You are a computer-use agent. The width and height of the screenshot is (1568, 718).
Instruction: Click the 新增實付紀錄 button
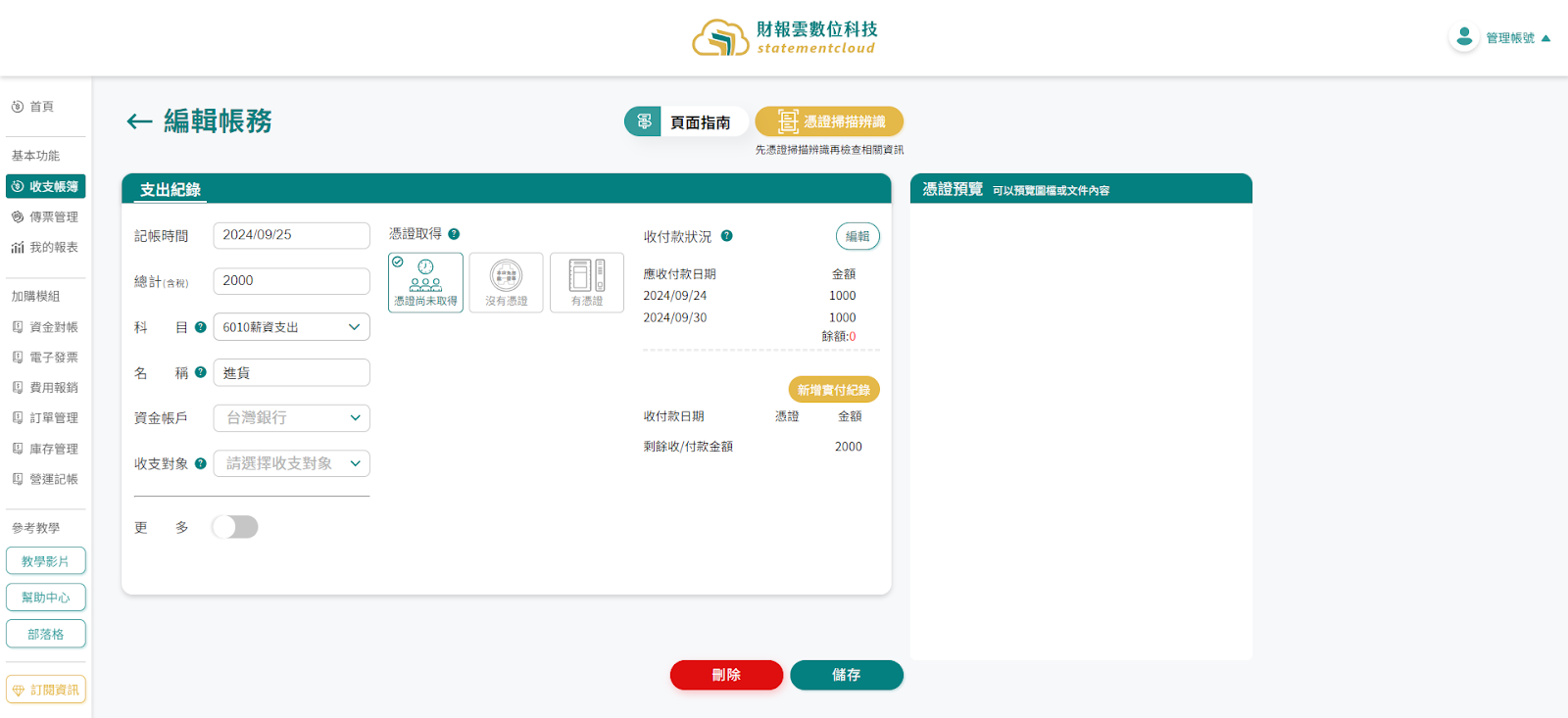[x=834, y=390]
